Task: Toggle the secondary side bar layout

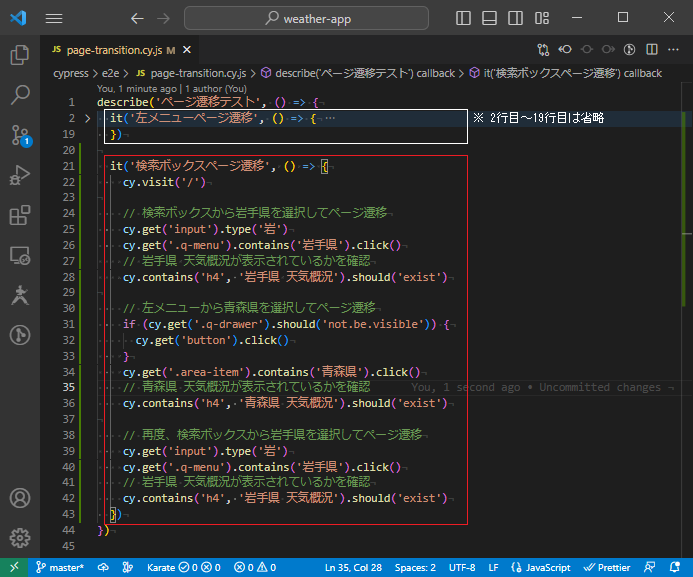Action: pos(515,18)
